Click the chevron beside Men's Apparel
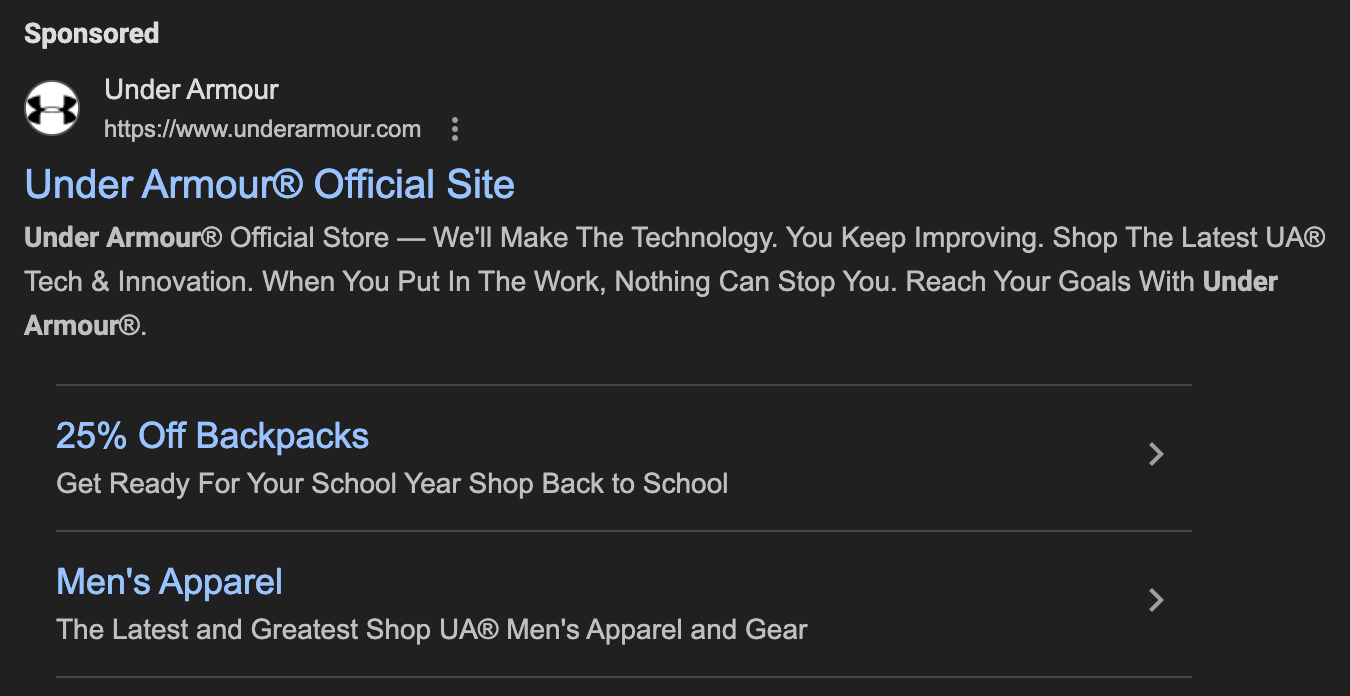This screenshot has width=1350, height=696. (x=1156, y=600)
